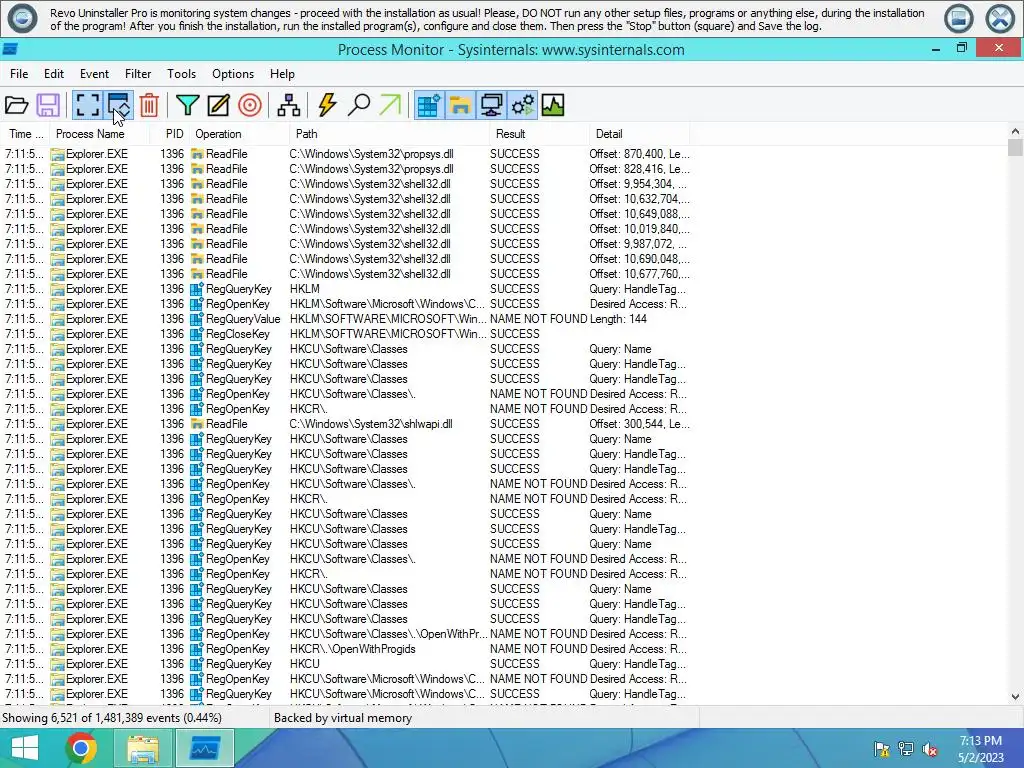Open the Options menu
The width and height of the screenshot is (1024, 768).
click(232, 74)
